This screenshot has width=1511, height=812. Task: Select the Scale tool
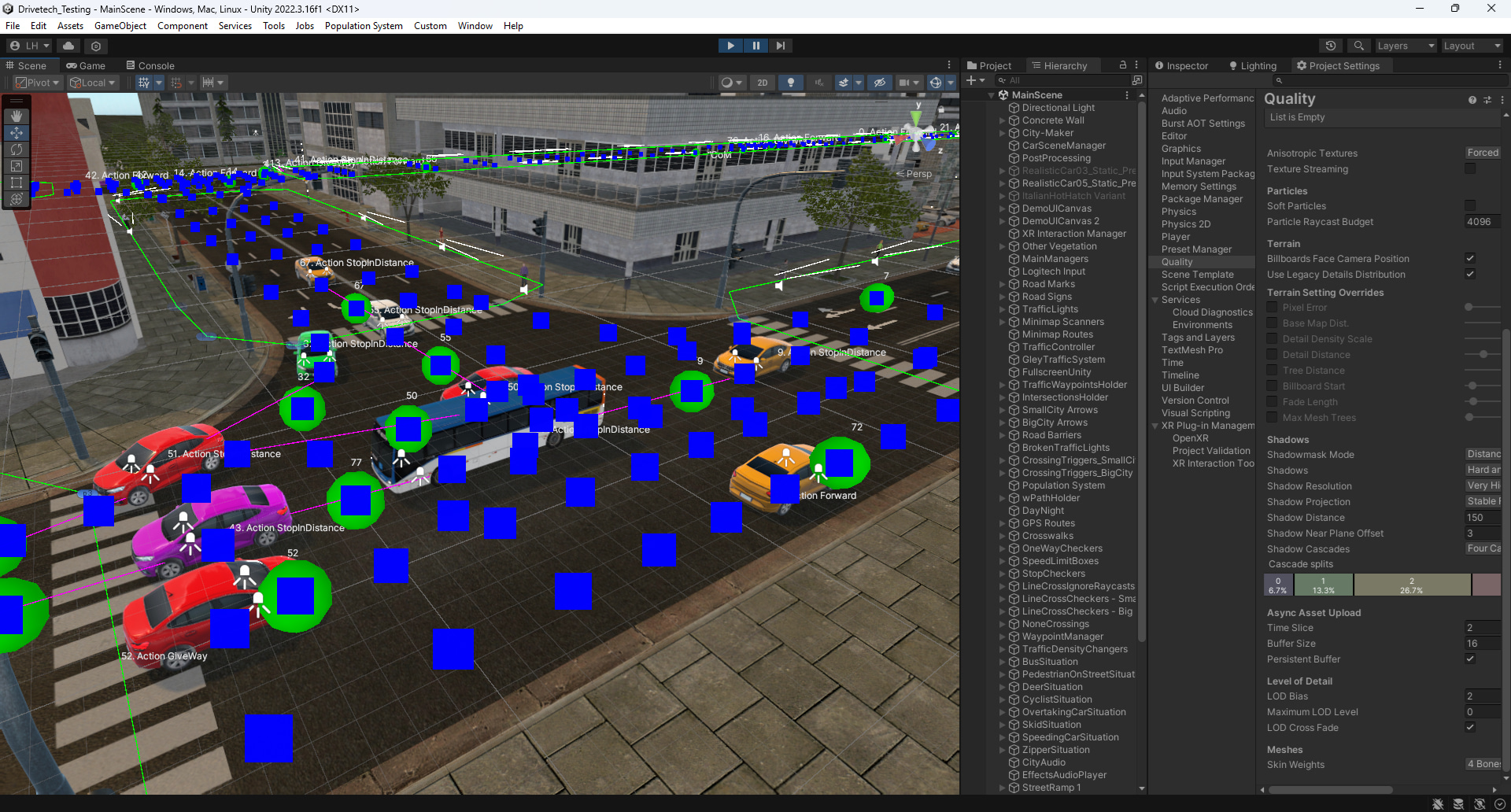(x=16, y=166)
